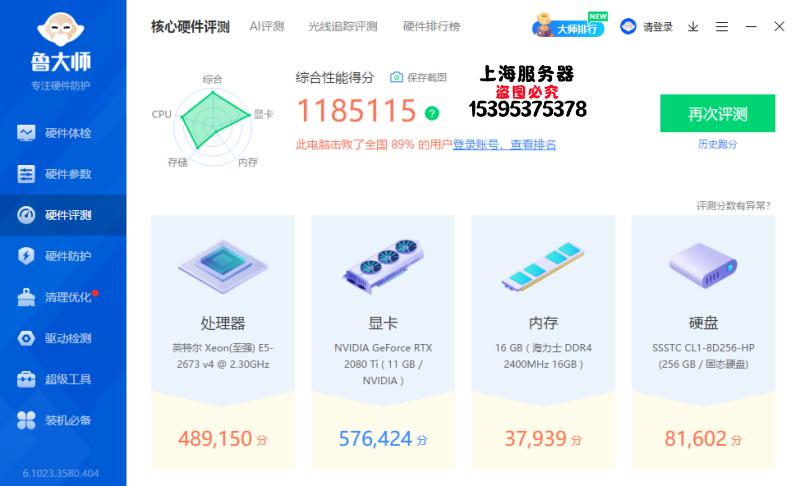Open 装机必备 in the sidebar

(63, 420)
